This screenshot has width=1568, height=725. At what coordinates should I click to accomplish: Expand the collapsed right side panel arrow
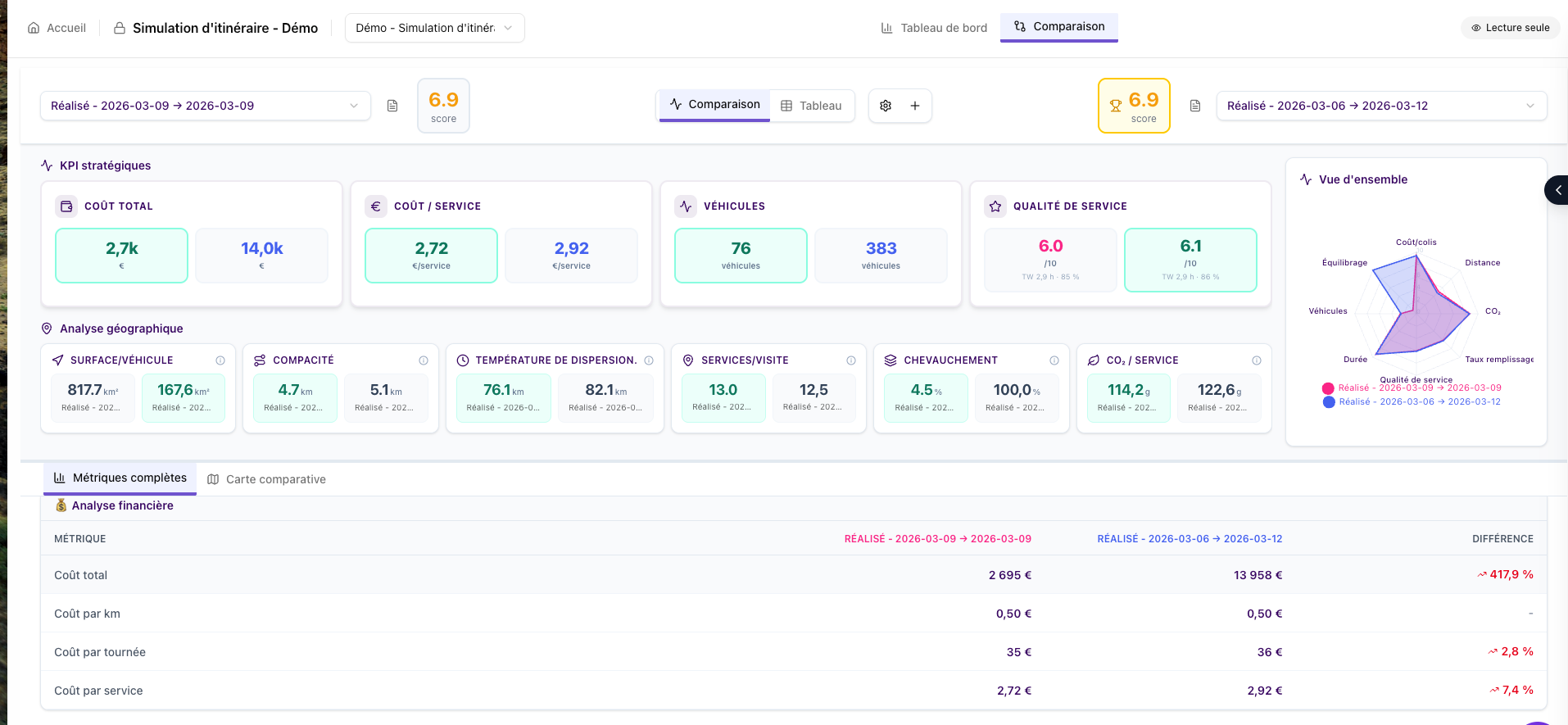point(1557,190)
